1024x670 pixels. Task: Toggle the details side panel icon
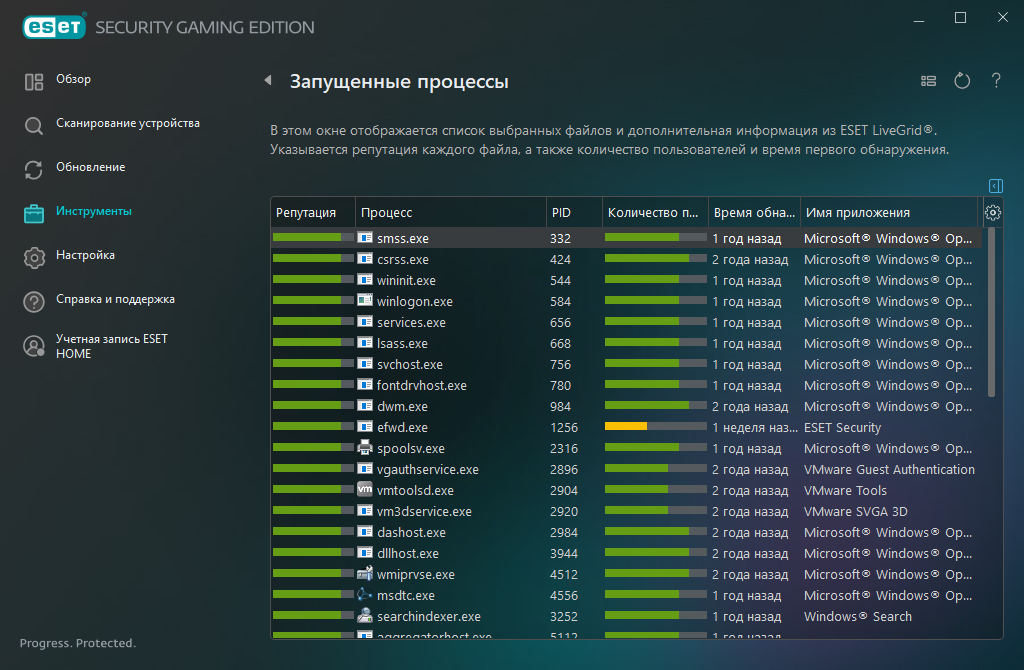(x=995, y=186)
